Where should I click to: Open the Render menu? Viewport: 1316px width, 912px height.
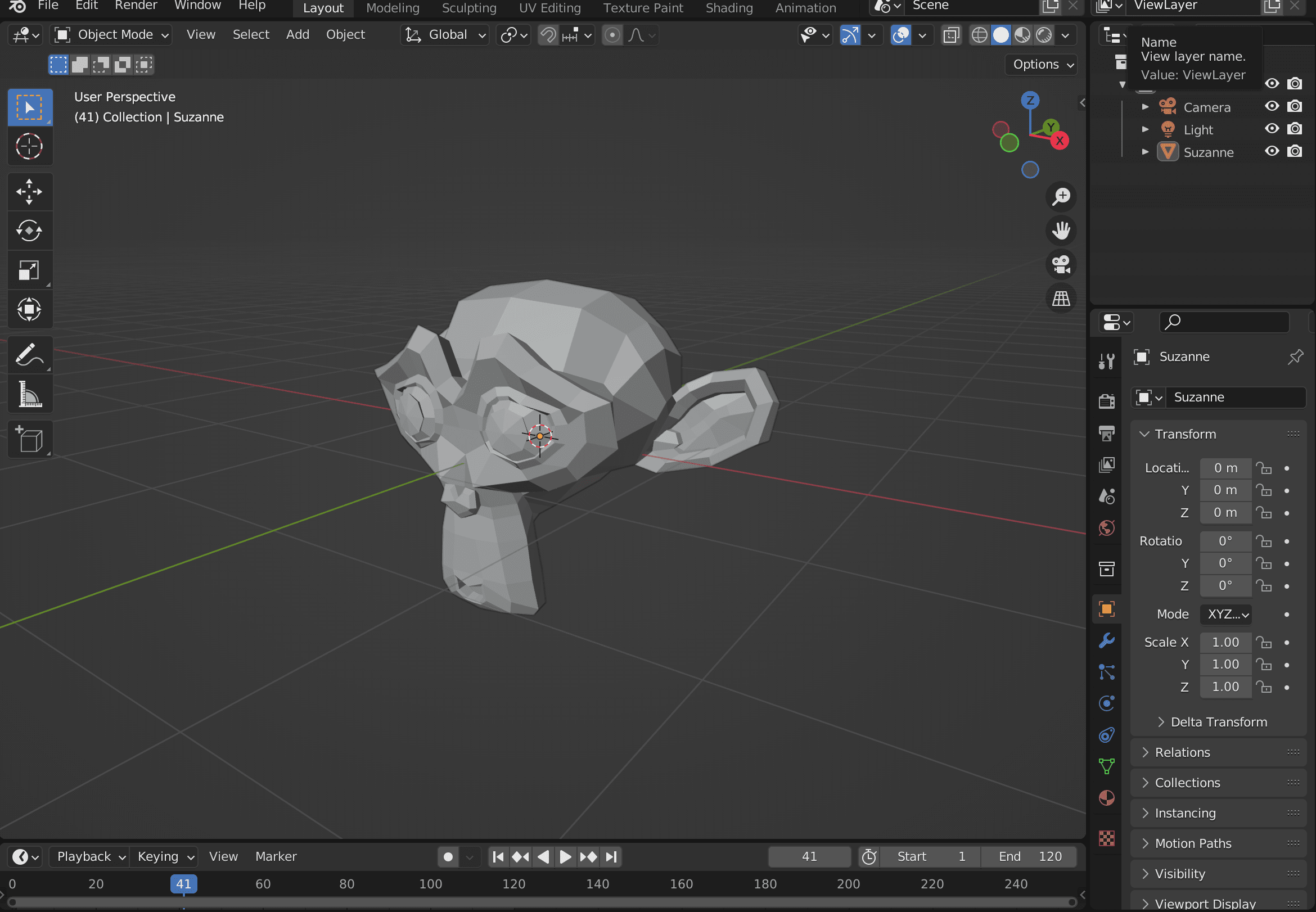(x=136, y=6)
